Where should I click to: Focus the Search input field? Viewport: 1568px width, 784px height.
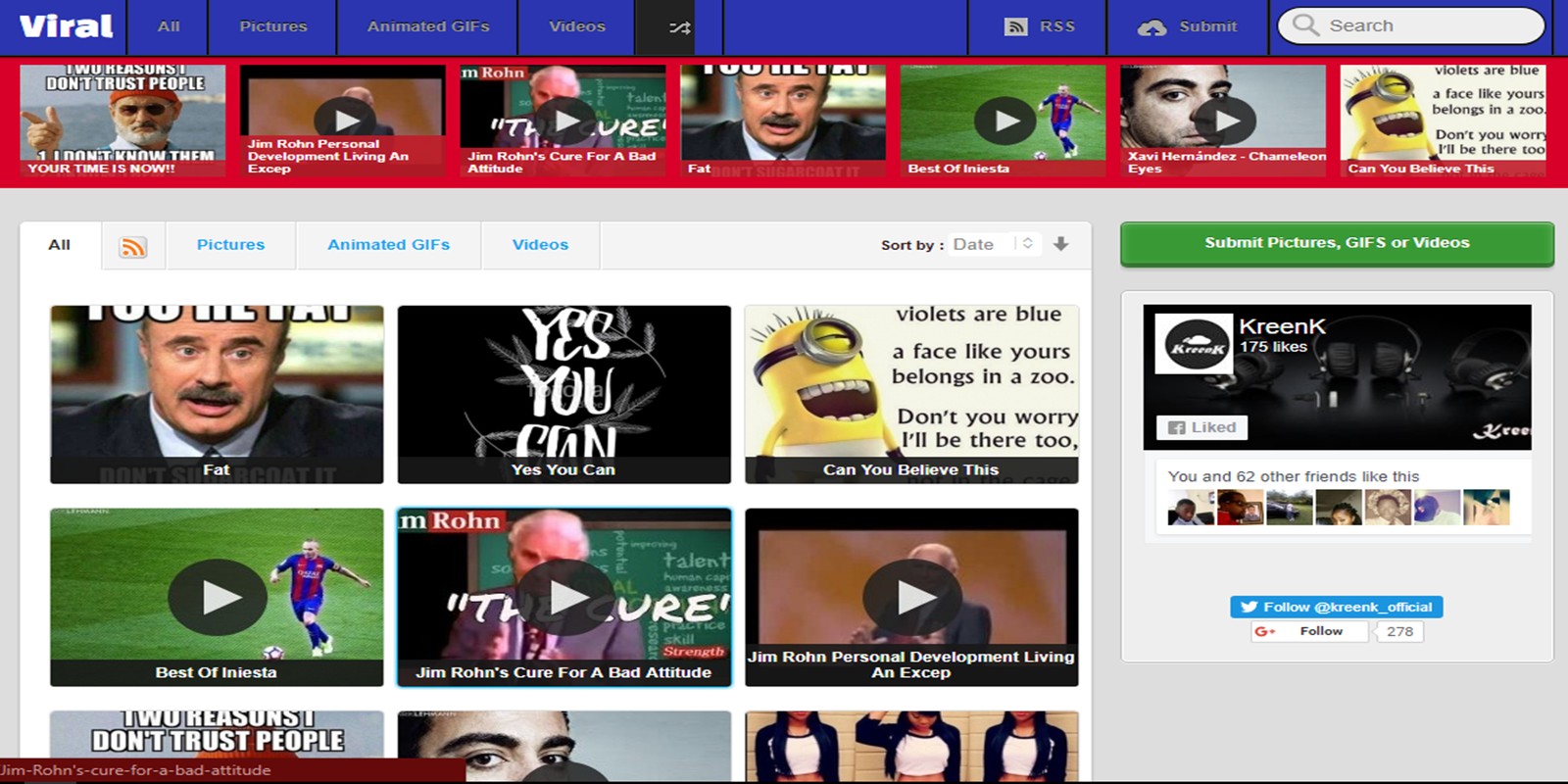(x=1421, y=25)
